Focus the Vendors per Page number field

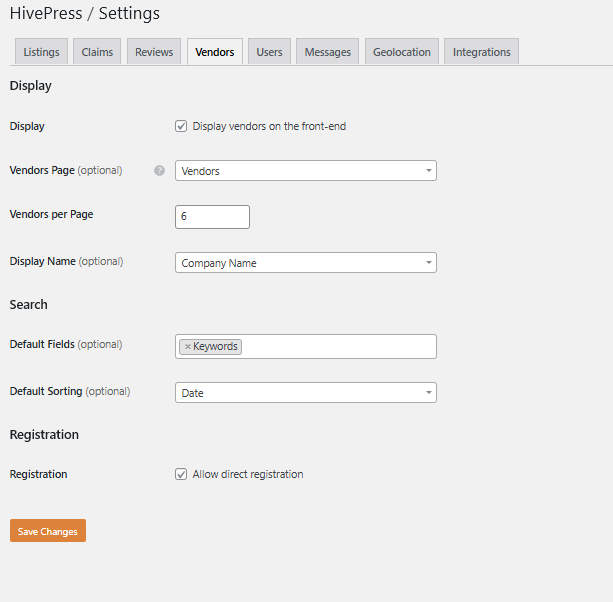tap(212, 217)
